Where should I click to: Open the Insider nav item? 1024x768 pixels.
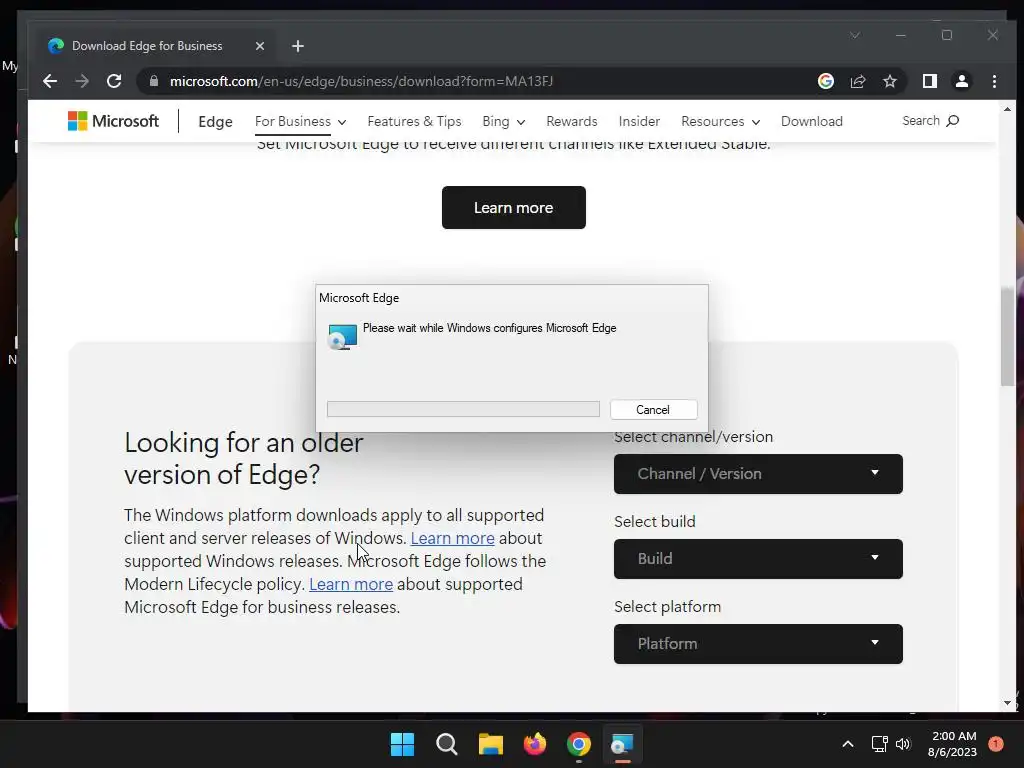[x=639, y=121]
